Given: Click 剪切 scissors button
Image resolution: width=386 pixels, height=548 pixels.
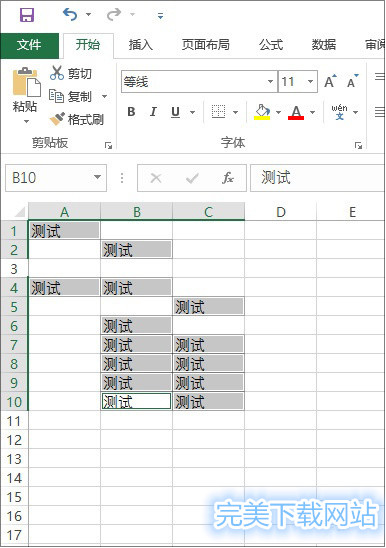Looking at the screenshot, I should coord(71,73).
